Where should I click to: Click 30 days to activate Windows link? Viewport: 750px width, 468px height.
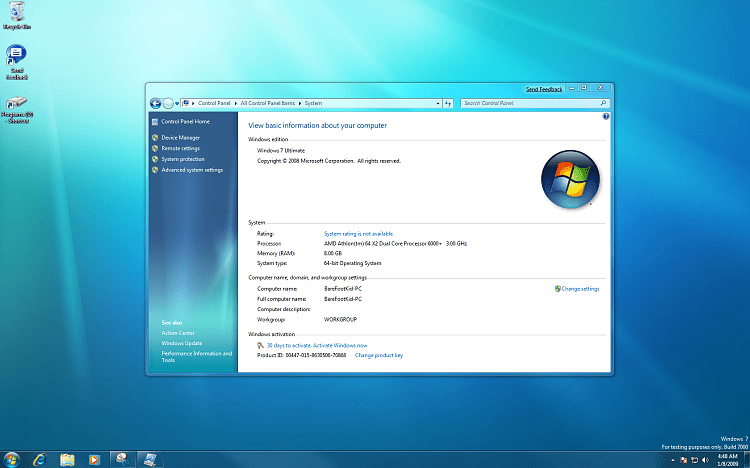click(317, 345)
